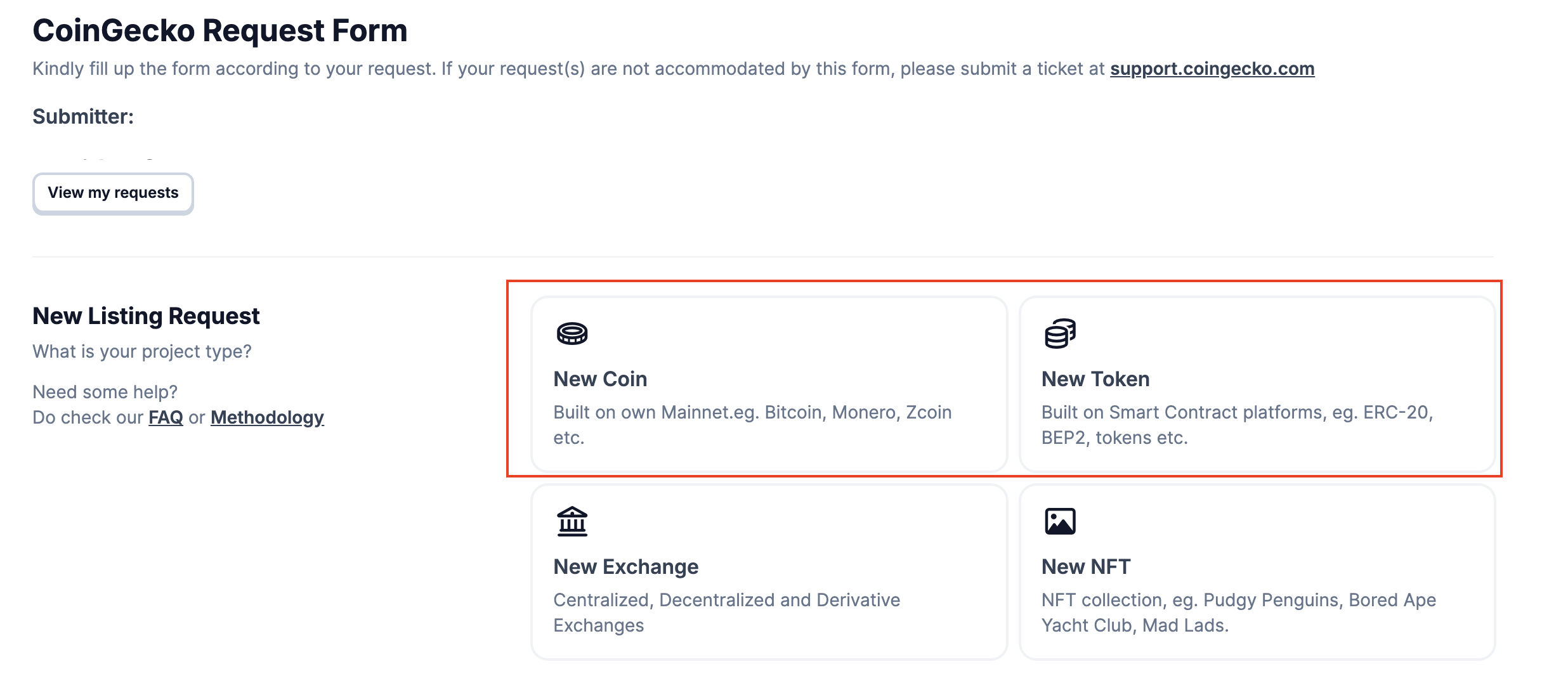This screenshot has width=1568, height=695.
Task: Click the Submitter label
Action: 83,117
